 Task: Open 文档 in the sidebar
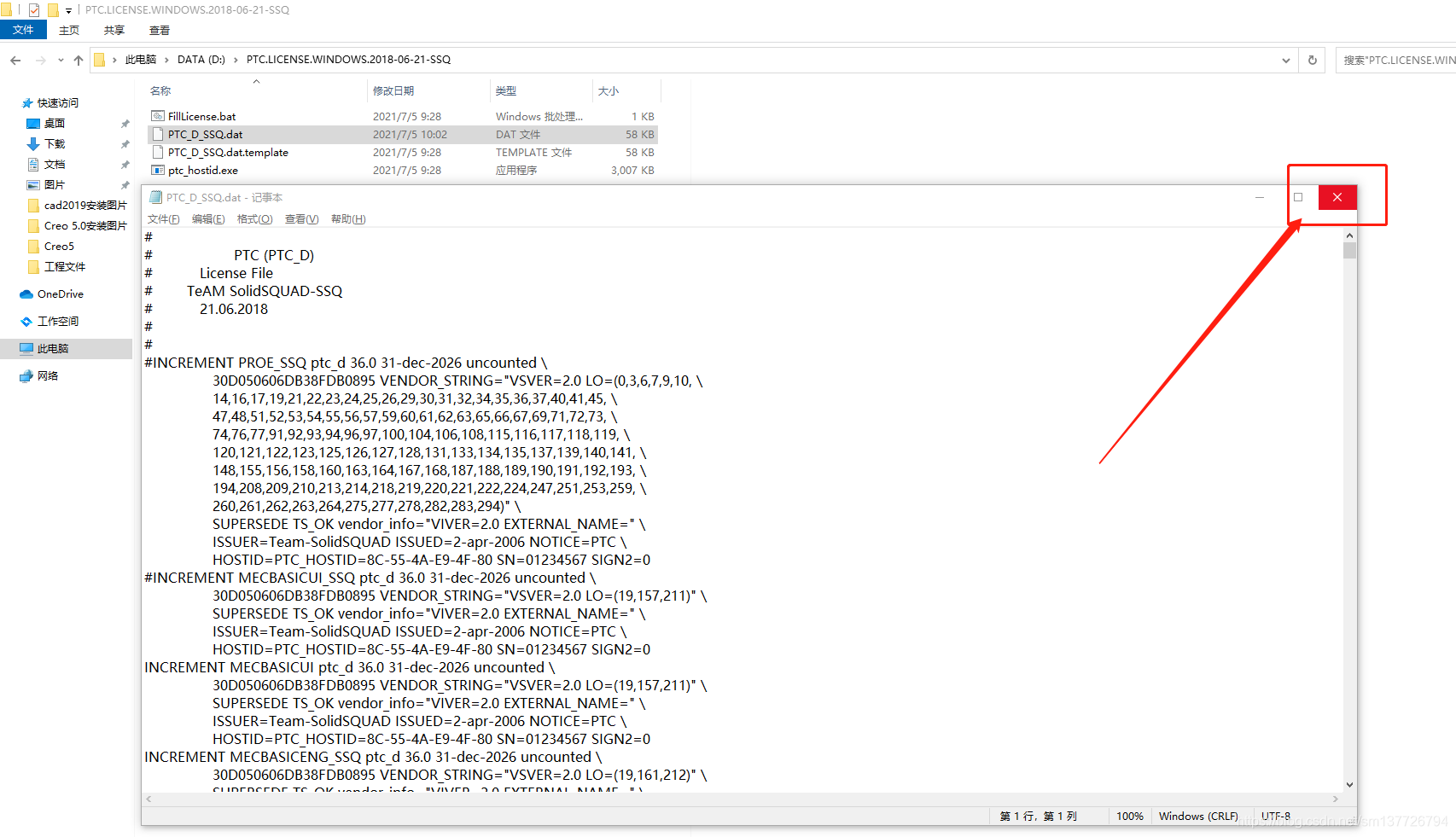[55, 164]
